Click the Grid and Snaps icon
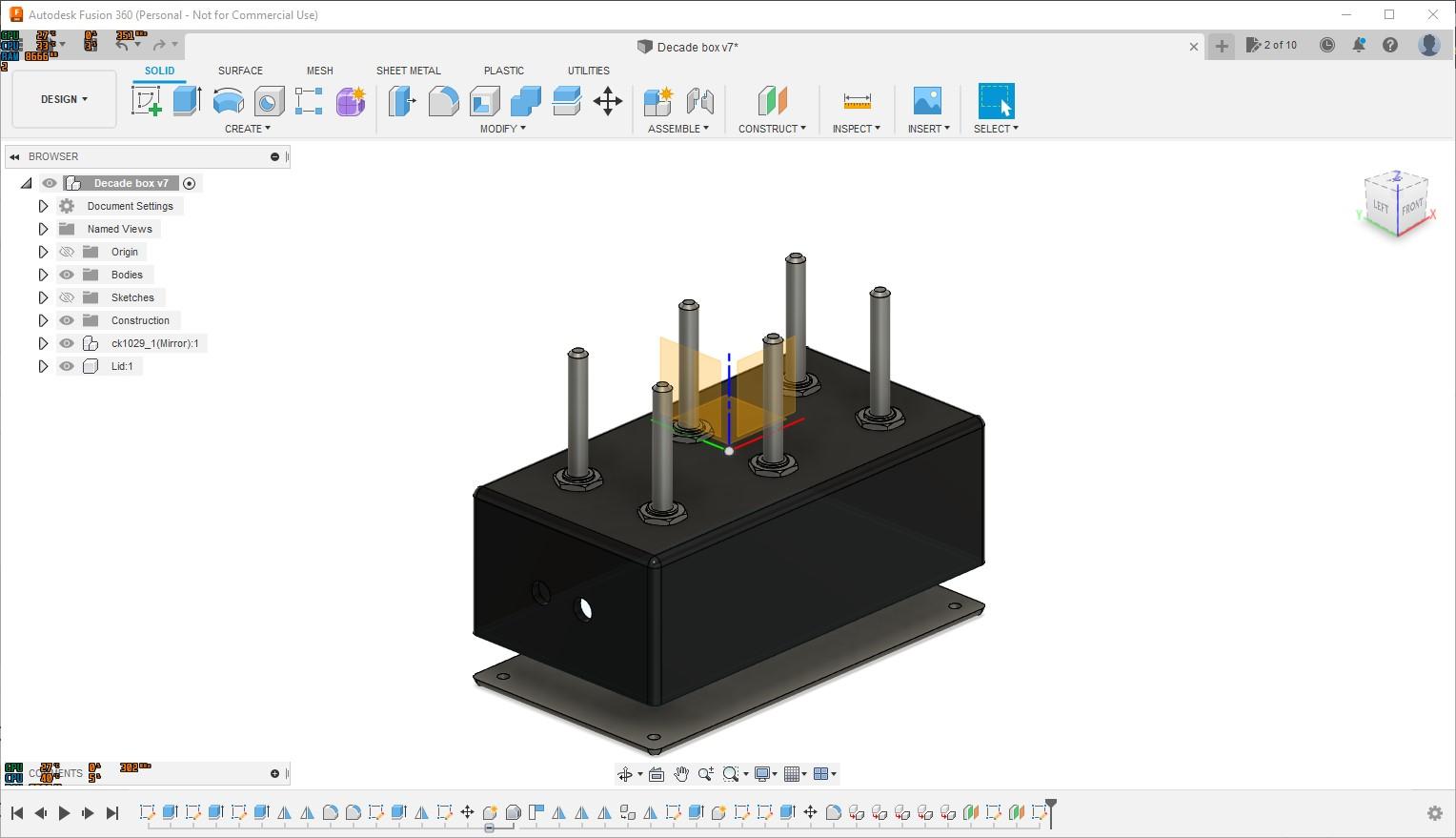1456x838 pixels. click(792, 774)
